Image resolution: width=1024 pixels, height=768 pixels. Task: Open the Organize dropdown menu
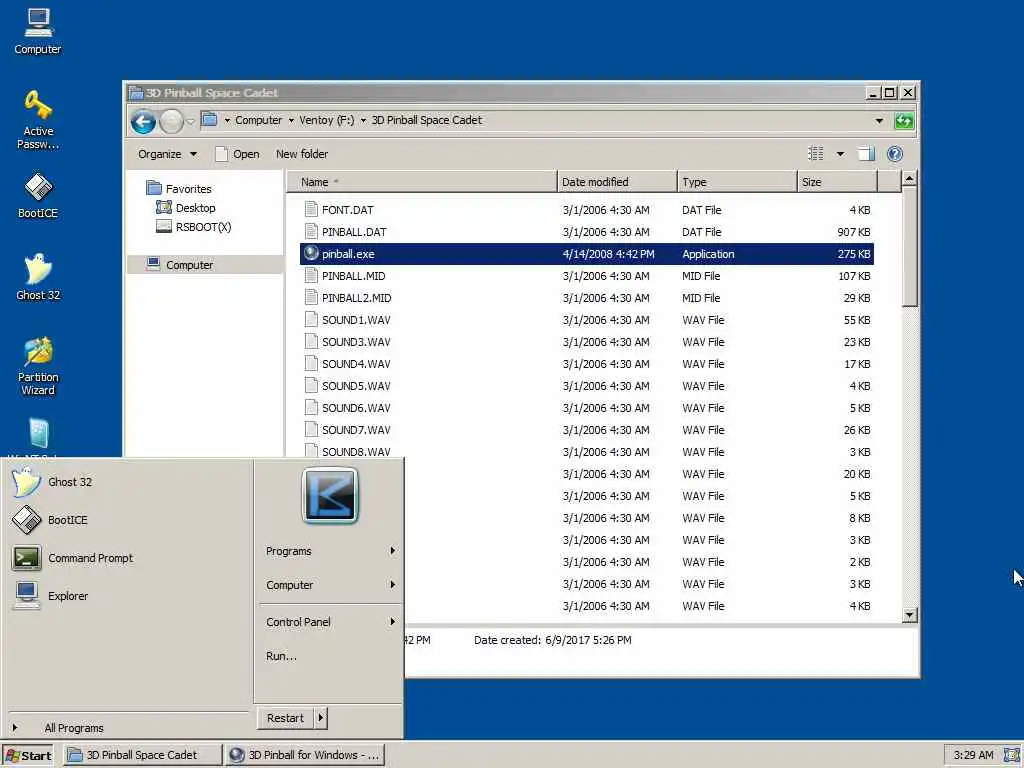[167, 154]
